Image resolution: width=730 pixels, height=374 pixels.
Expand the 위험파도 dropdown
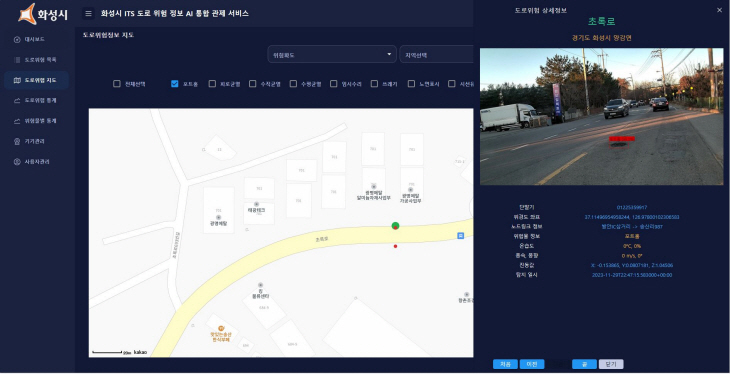click(332, 54)
